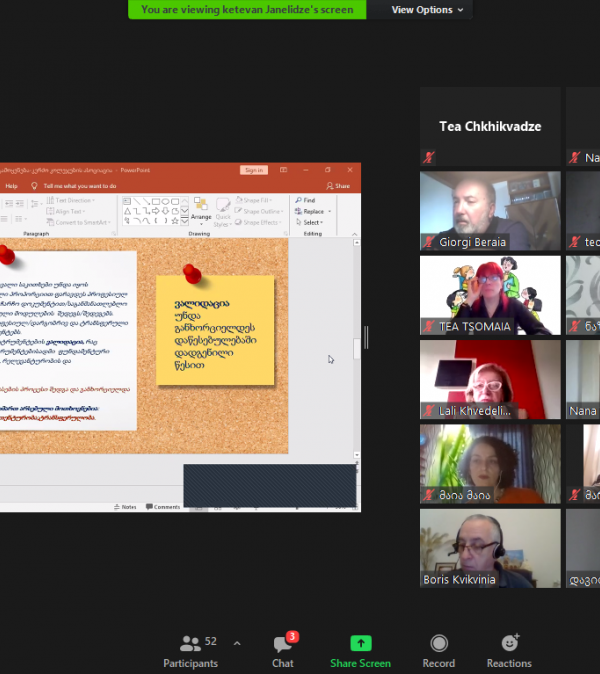
Task: Select Tea Chkhikvadze's video tile
Action: pyautogui.click(x=490, y=126)
